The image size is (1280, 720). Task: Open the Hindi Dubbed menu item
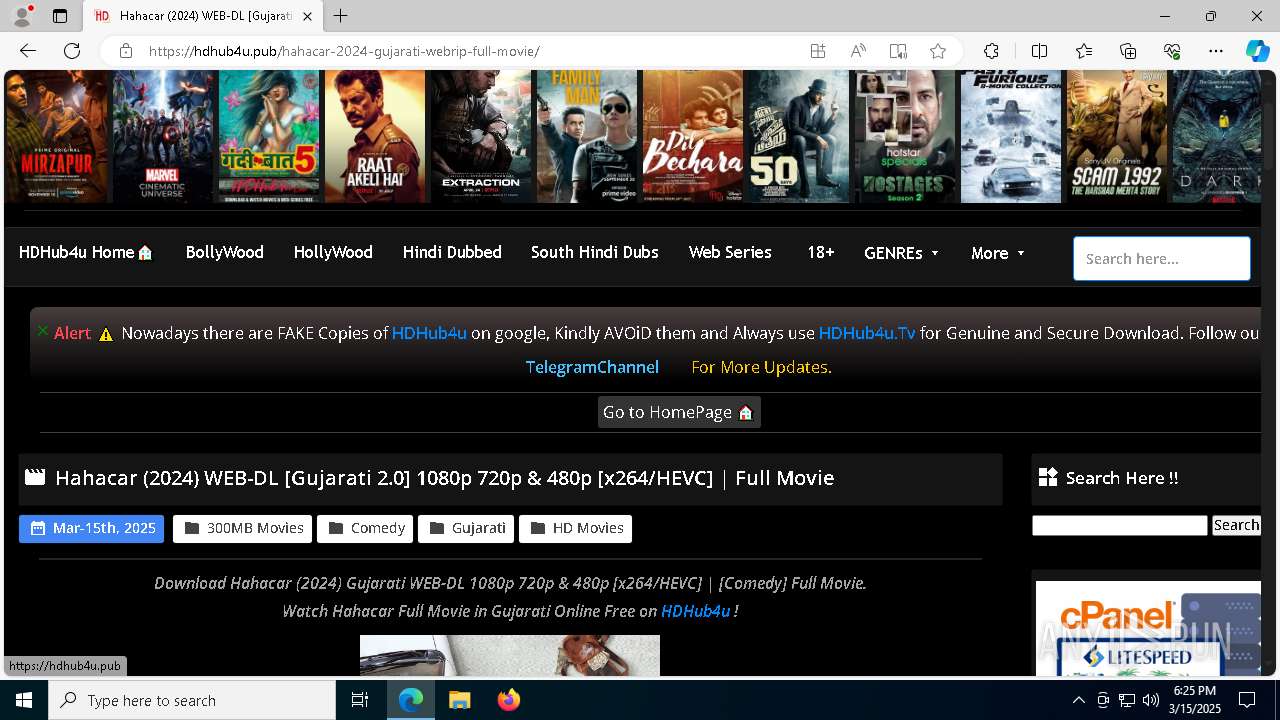[x=452, y=252]
